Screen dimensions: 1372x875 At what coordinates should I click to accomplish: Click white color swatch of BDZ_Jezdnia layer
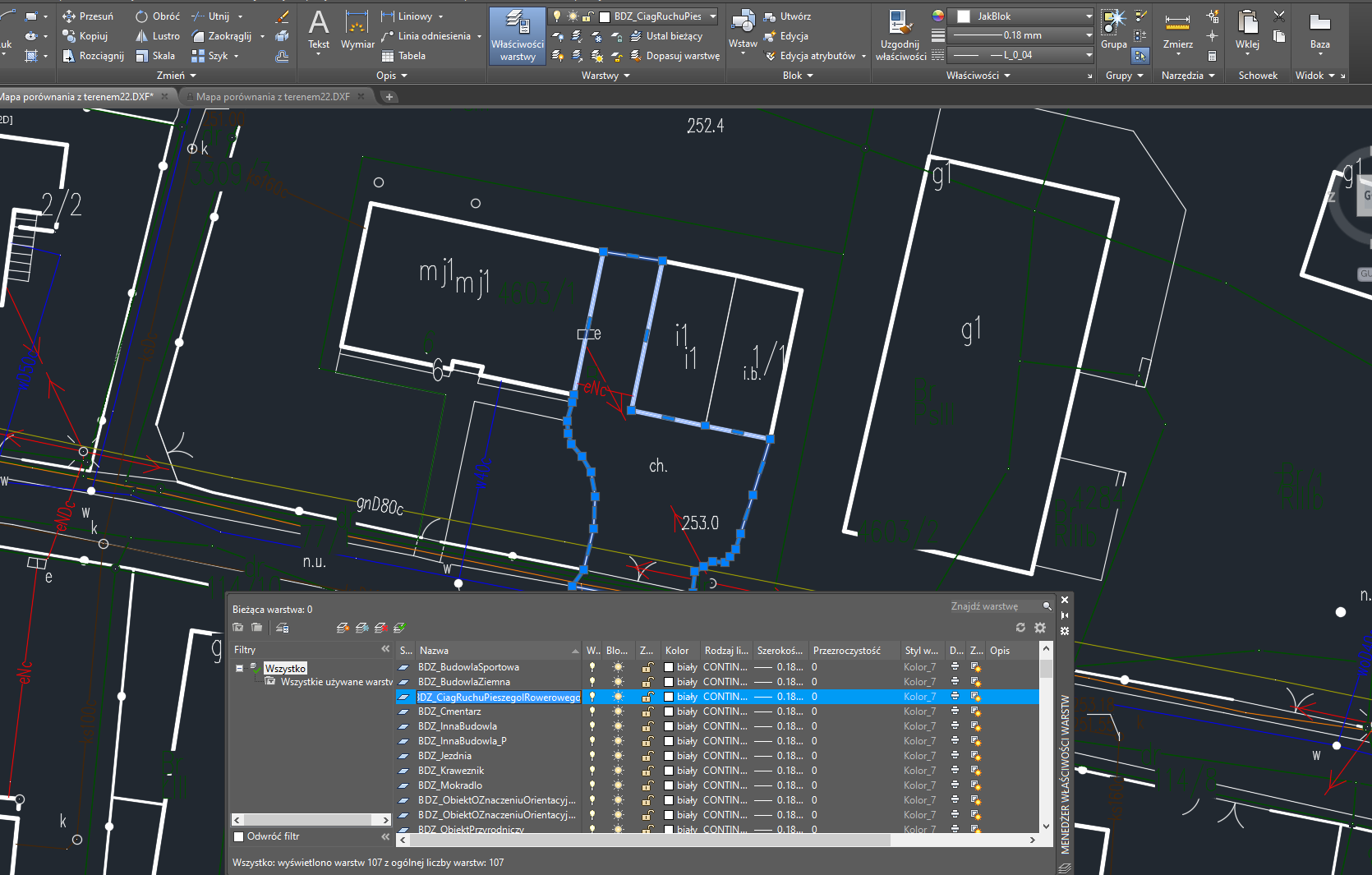pos(669,756)
